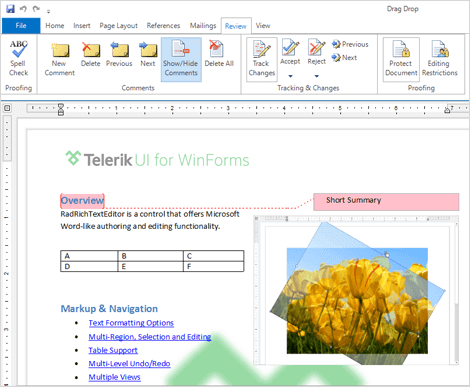Toggle Show/Hide Comments
This screenshot has width=470, height=387.
181,59
